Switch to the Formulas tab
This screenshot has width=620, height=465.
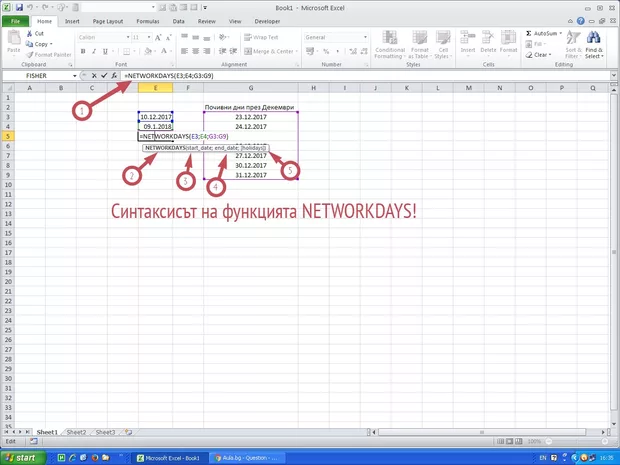tap(147, 21)
